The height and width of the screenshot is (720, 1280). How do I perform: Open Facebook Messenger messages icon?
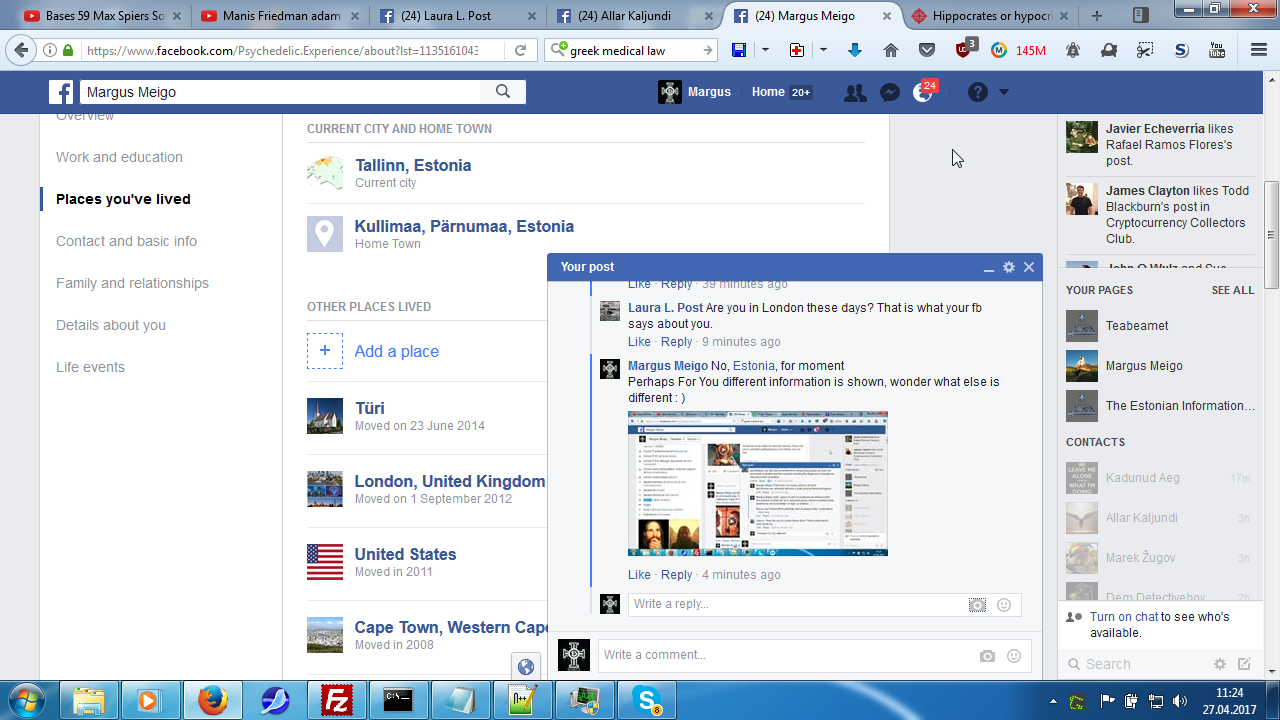click(889, 92)
